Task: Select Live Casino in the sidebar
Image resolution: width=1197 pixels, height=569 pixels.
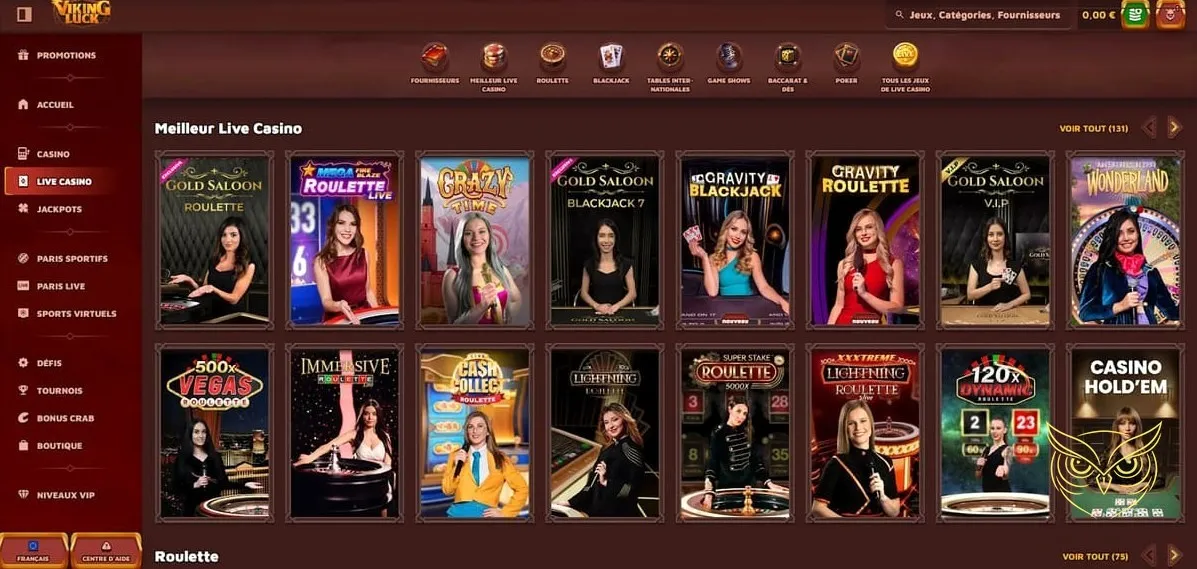Action: pyautogui.click(x=59, y=182)
